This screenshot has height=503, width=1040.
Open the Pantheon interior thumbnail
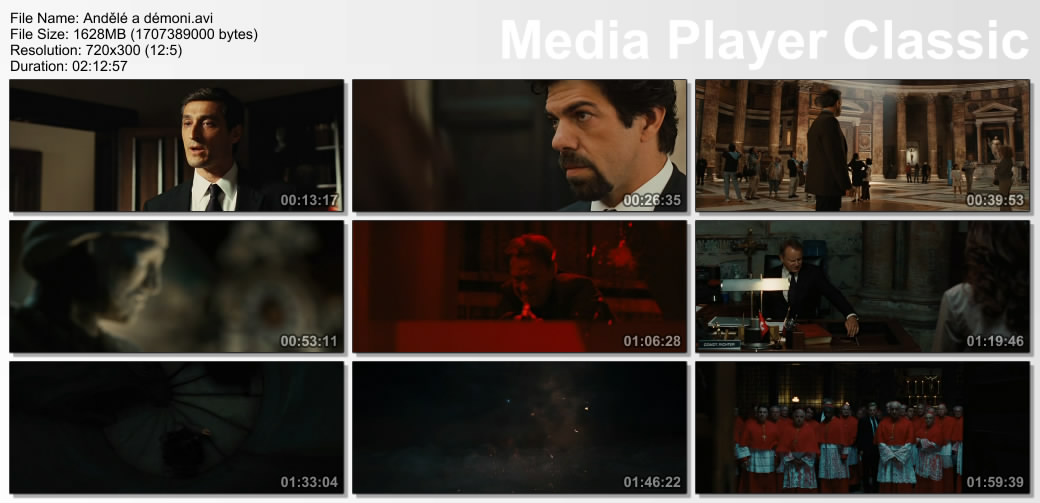(862, 145)
